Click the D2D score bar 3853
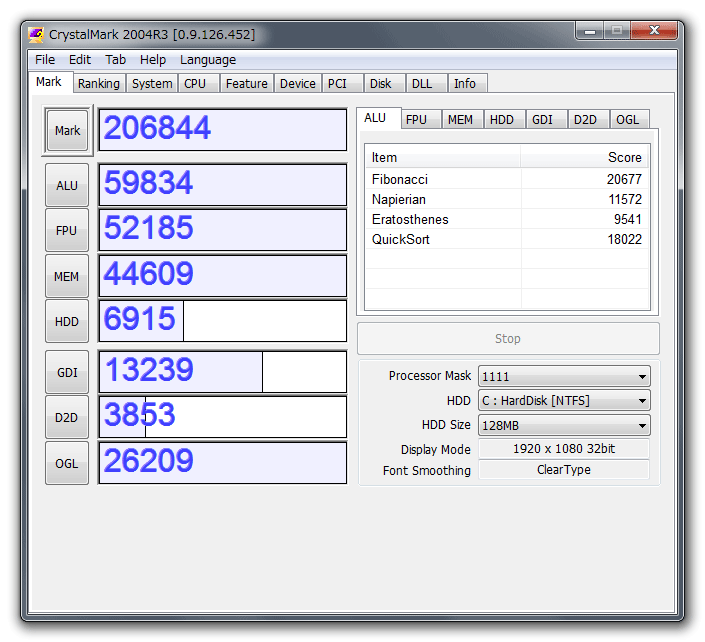The height and width of the screenshot is (642, 705). pos(223,417)
